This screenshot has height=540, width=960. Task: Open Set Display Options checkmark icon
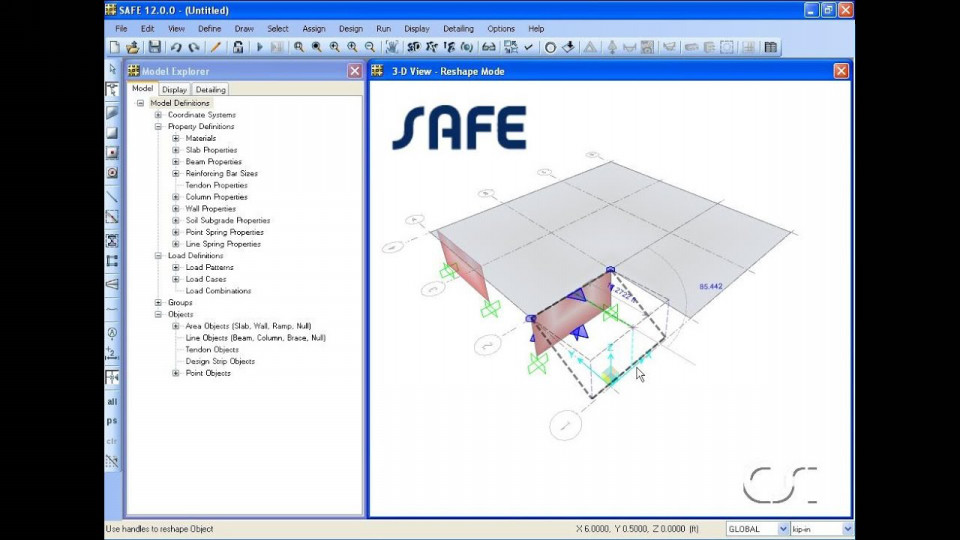528,47
